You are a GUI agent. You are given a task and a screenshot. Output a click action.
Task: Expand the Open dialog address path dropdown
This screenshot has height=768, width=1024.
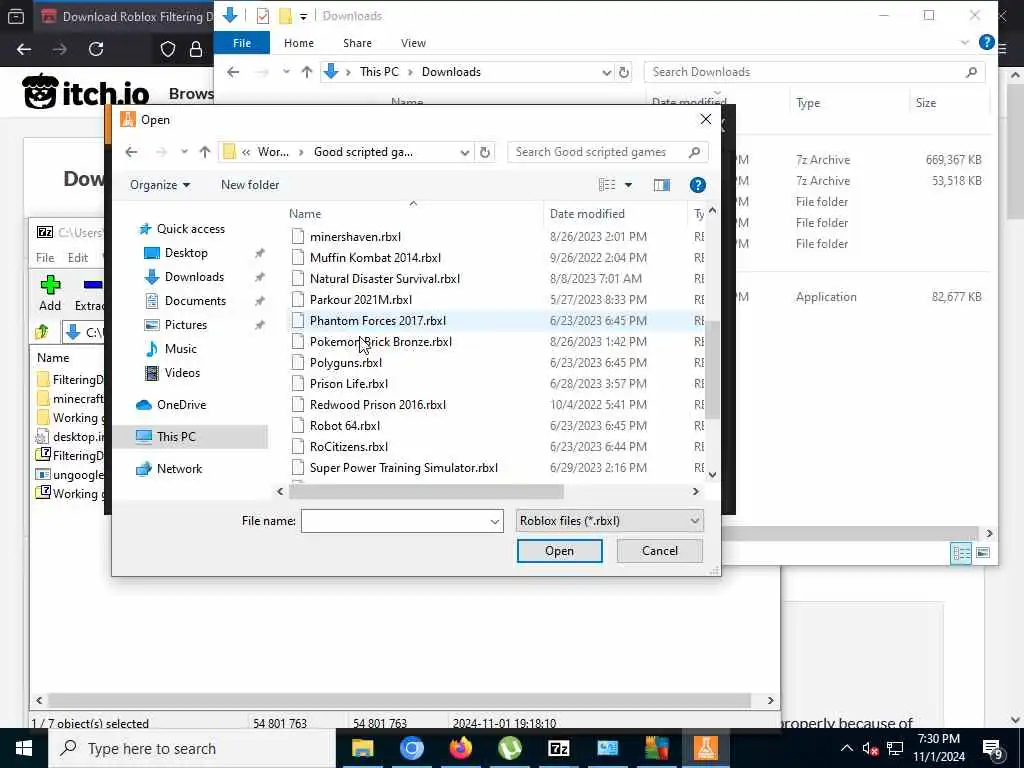pos(464,152)
